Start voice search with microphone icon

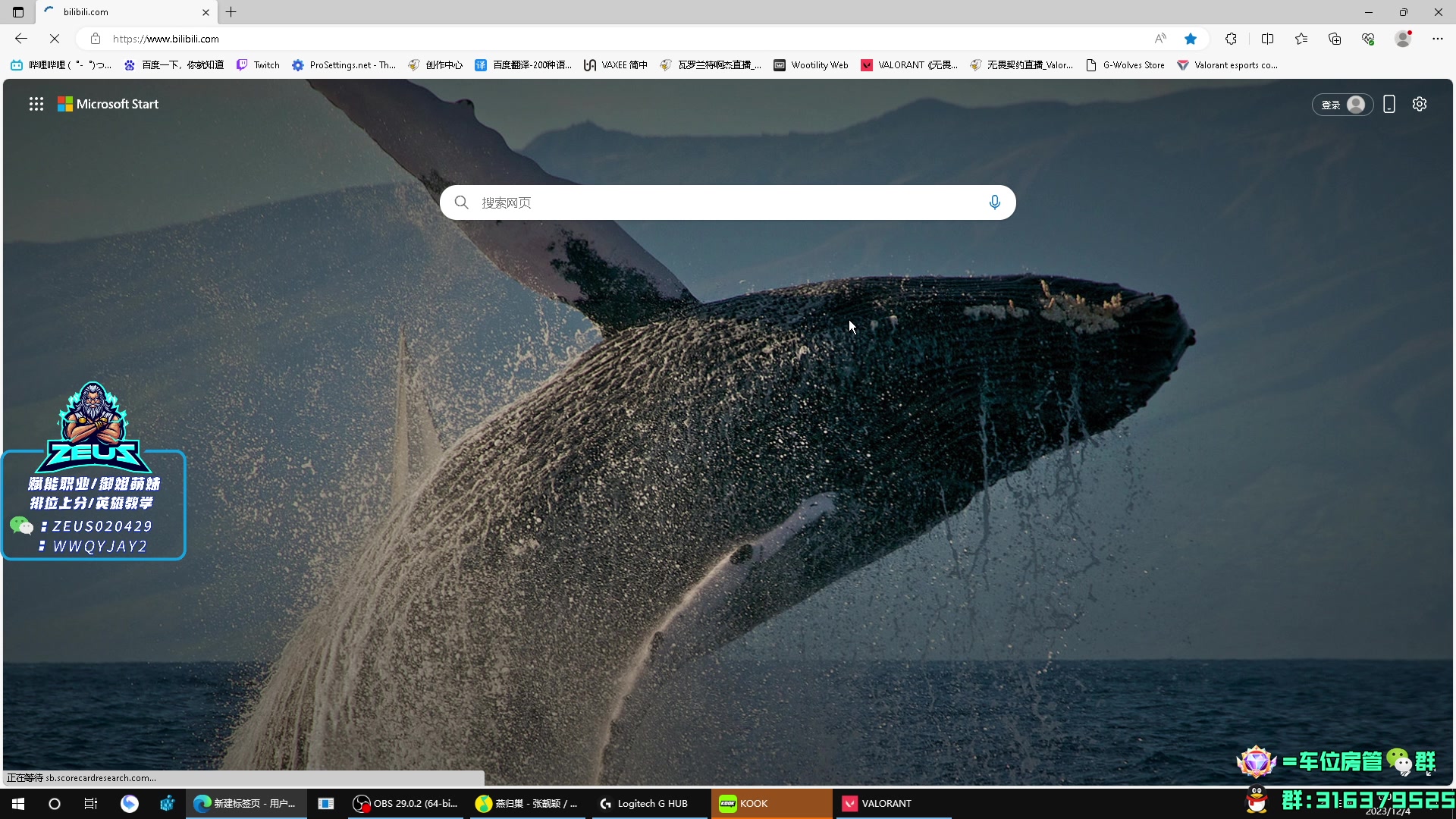click(994, 202)
